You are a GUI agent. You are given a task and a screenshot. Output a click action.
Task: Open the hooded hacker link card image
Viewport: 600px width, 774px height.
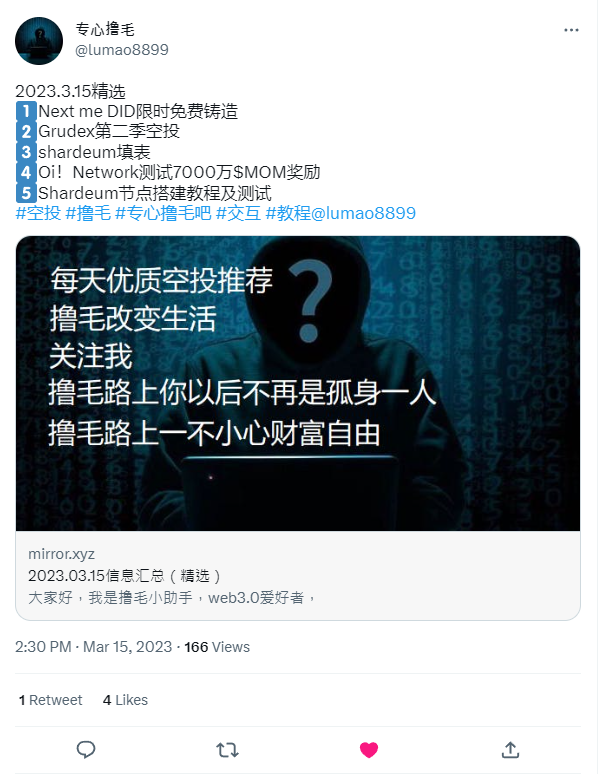[x=298, y=384]
